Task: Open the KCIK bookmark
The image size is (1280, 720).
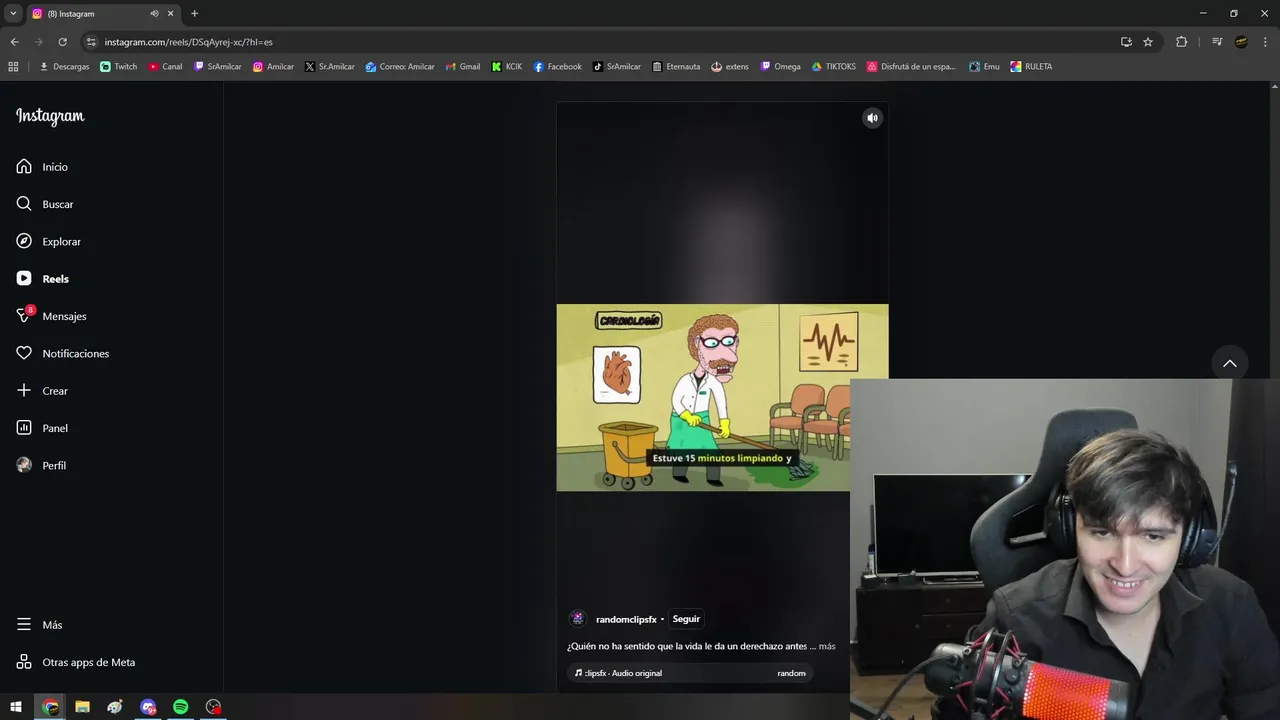Action: click(507, 67)
